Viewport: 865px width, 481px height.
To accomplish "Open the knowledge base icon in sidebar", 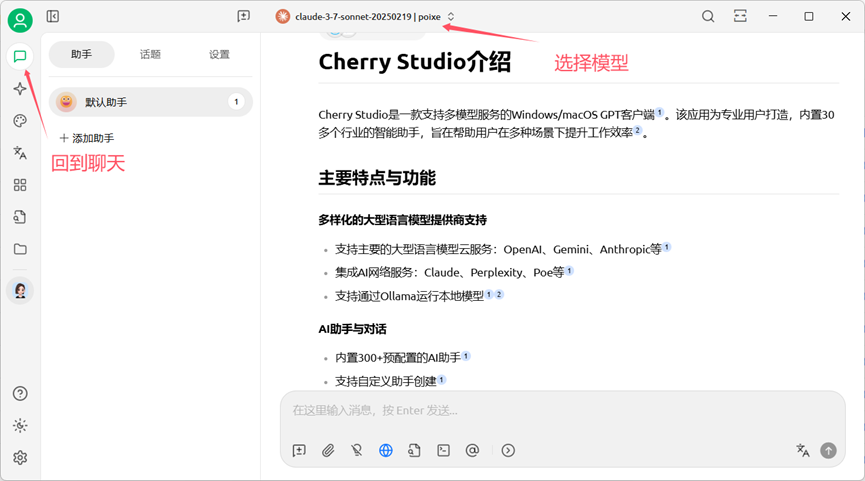I will coord(20,217).
